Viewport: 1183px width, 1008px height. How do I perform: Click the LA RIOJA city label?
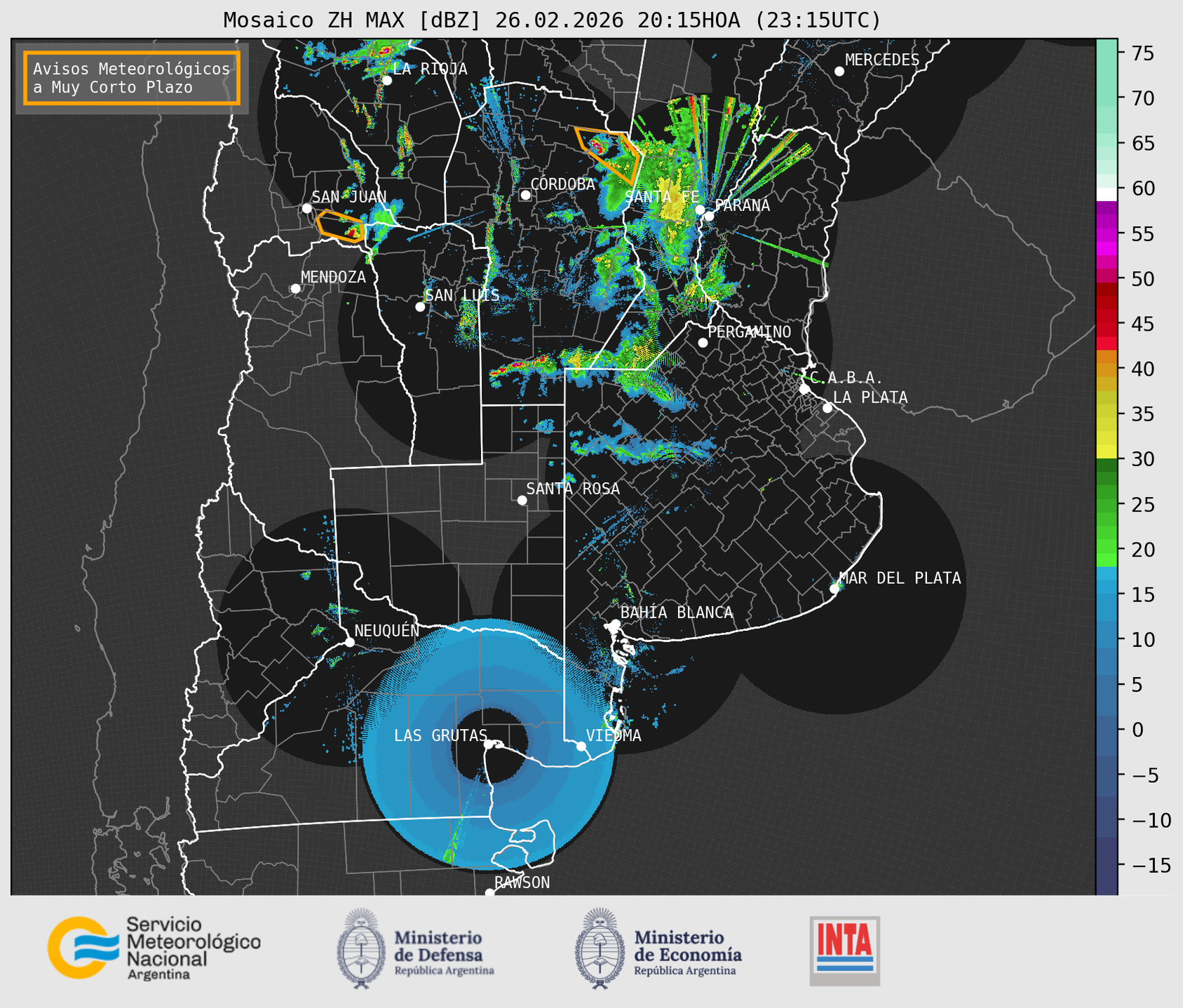(x=430, y=69)
